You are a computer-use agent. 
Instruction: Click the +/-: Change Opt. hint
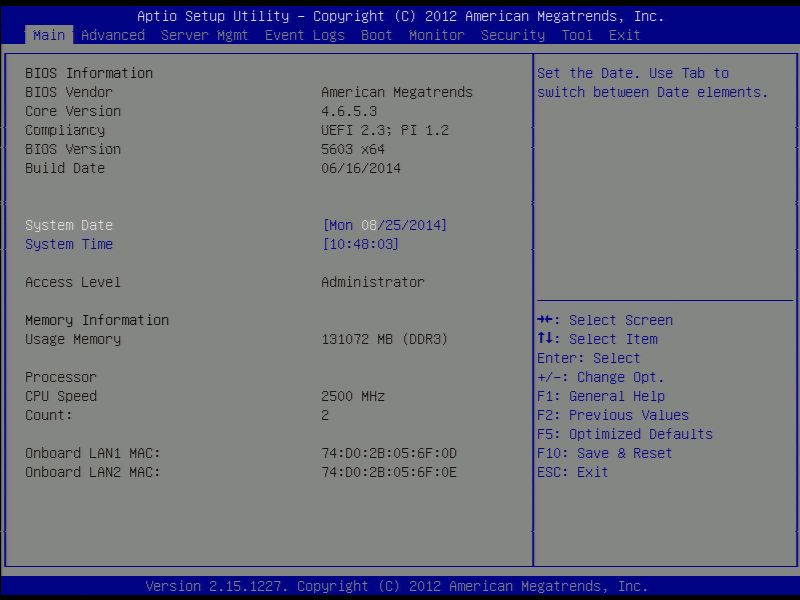(601, 377)
